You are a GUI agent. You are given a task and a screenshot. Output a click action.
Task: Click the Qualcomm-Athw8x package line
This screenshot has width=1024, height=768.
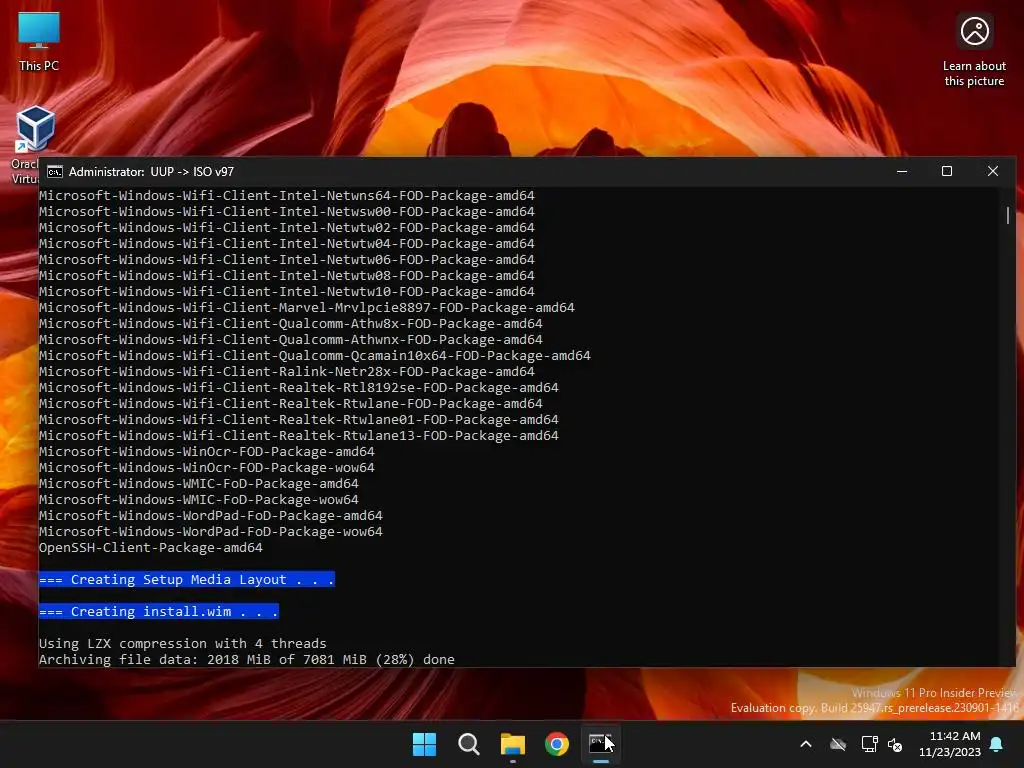(x=291, y=323)
